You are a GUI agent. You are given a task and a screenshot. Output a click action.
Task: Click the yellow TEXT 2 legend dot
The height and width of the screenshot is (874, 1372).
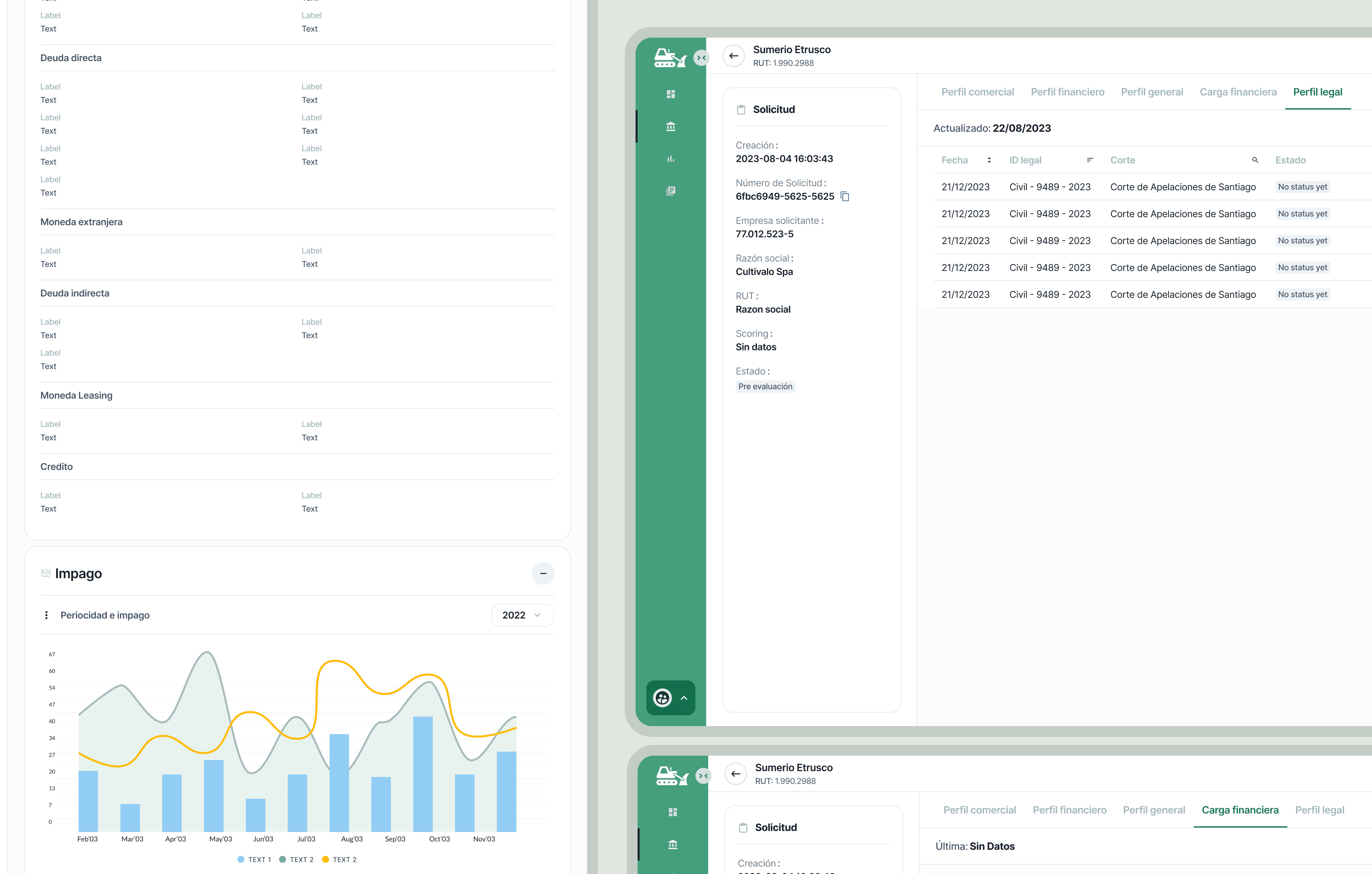coord(325,860)
